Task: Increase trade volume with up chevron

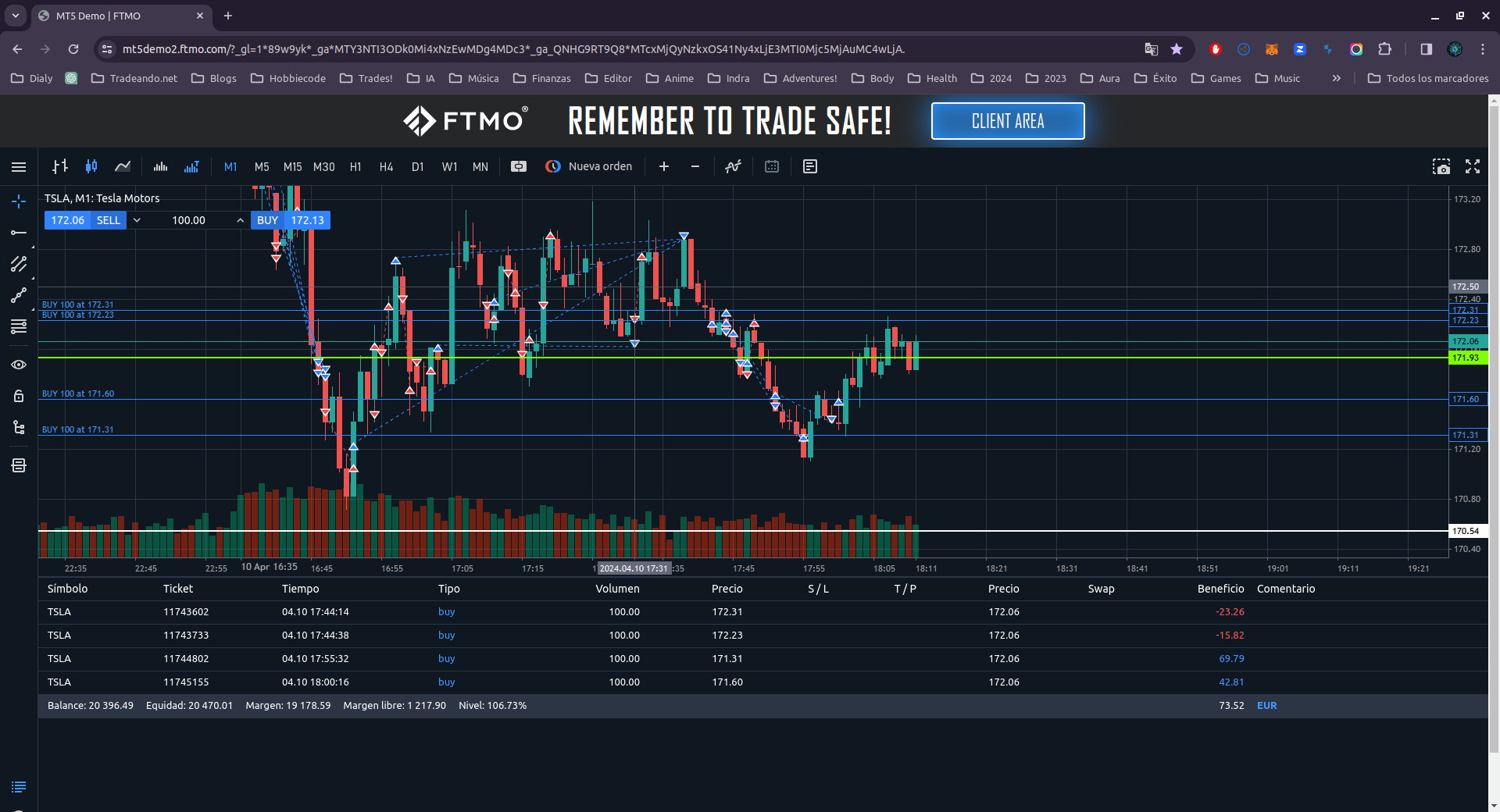Action: pos(240,220)
